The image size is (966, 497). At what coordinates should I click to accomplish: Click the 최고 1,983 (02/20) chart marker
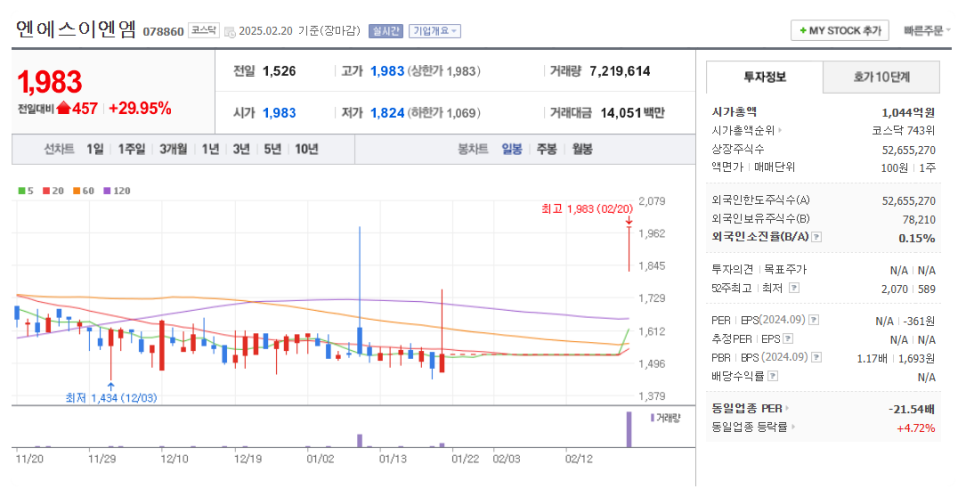tap(586, 209)
